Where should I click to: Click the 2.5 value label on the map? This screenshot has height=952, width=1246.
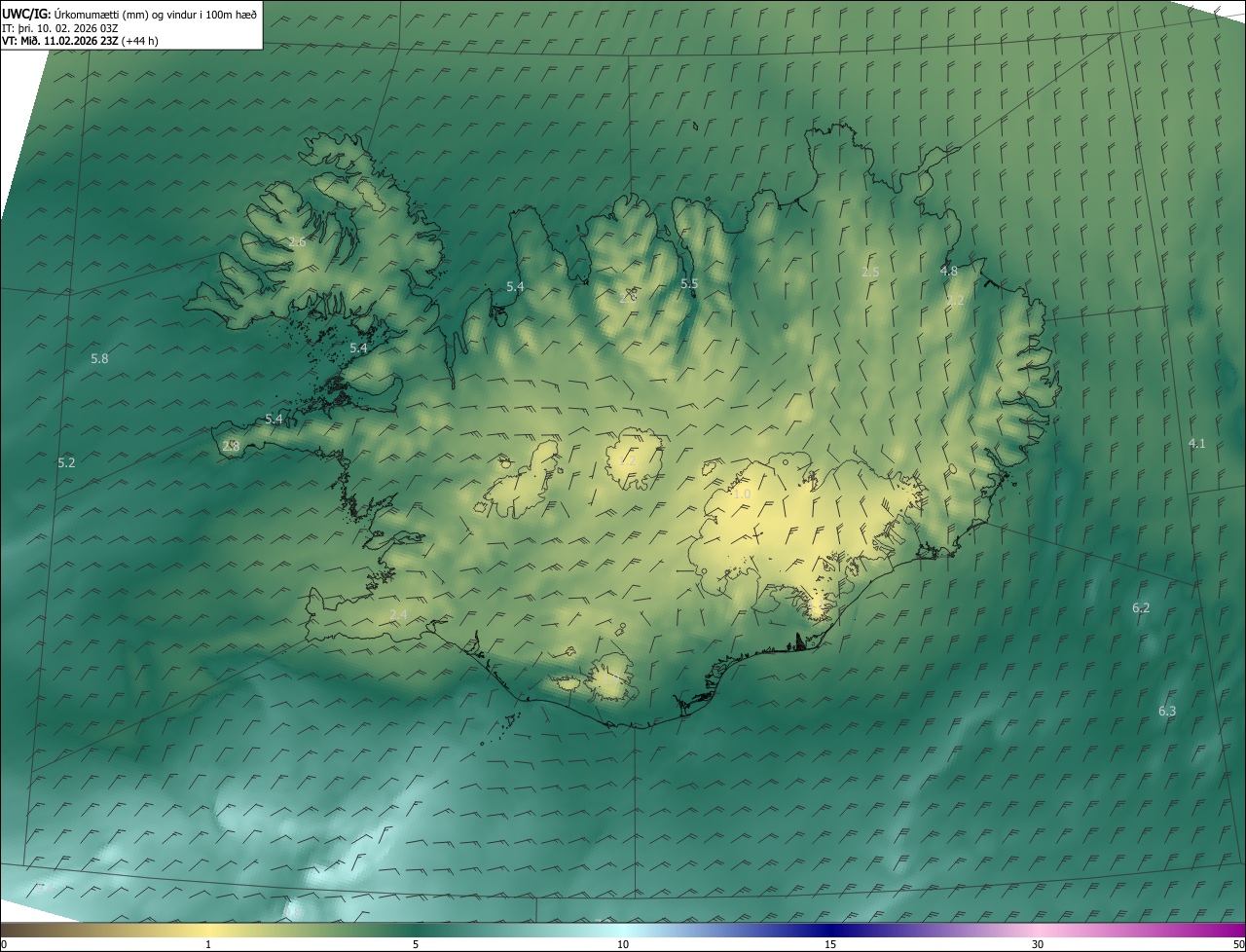pyautogui.click(x=870, y=272)
